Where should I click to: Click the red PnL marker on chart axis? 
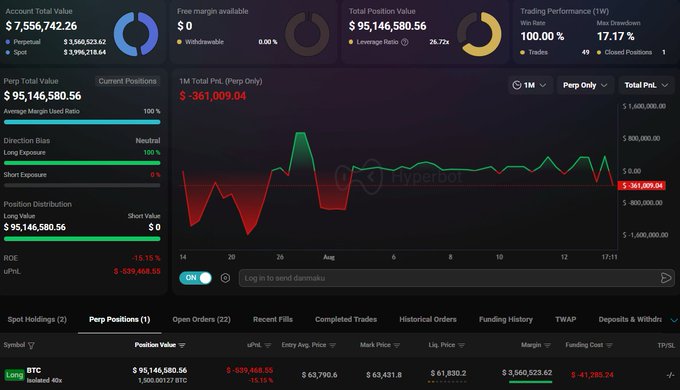tap(642, 186)
